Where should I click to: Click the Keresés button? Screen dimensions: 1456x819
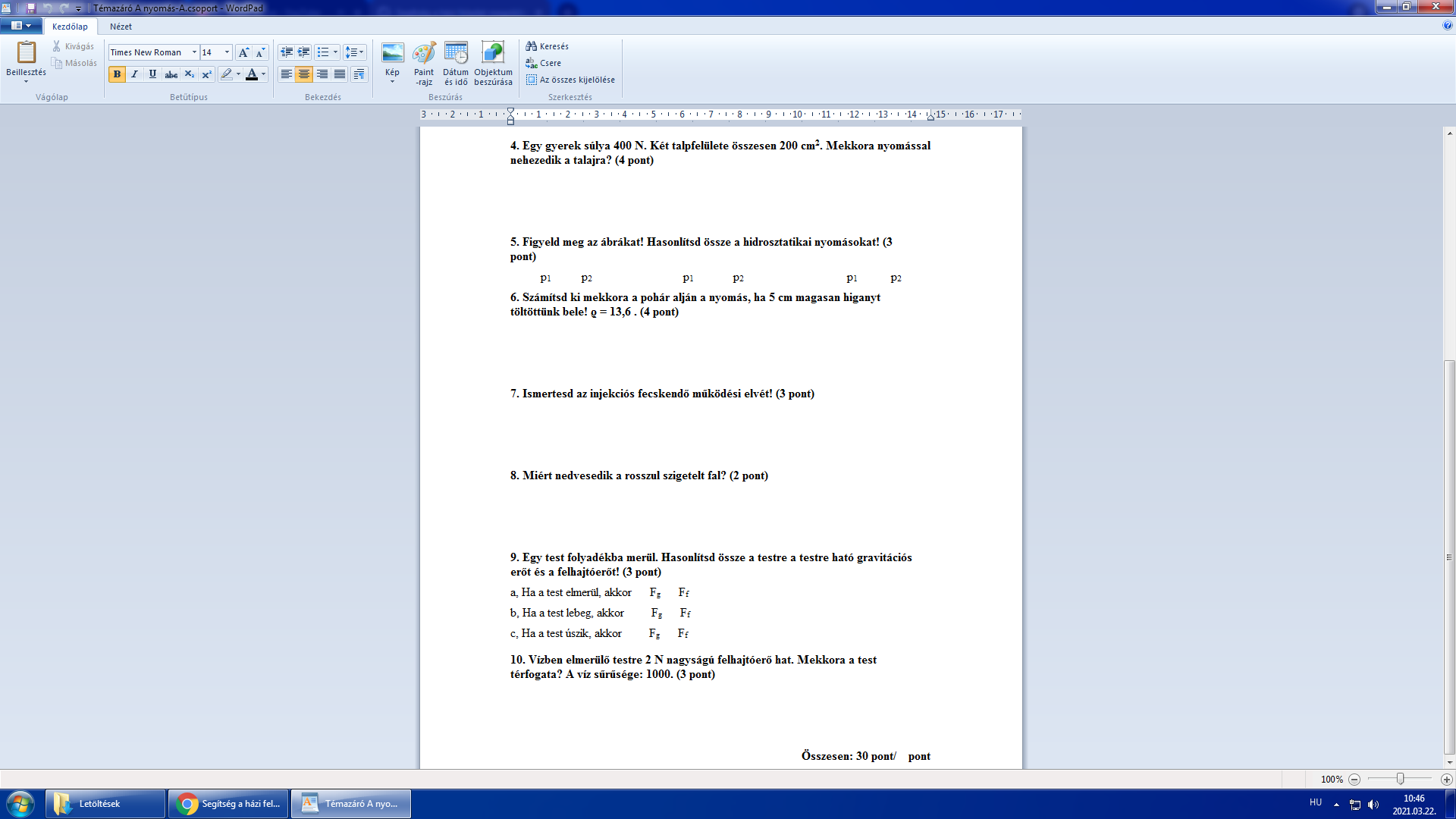coord(548,46)
